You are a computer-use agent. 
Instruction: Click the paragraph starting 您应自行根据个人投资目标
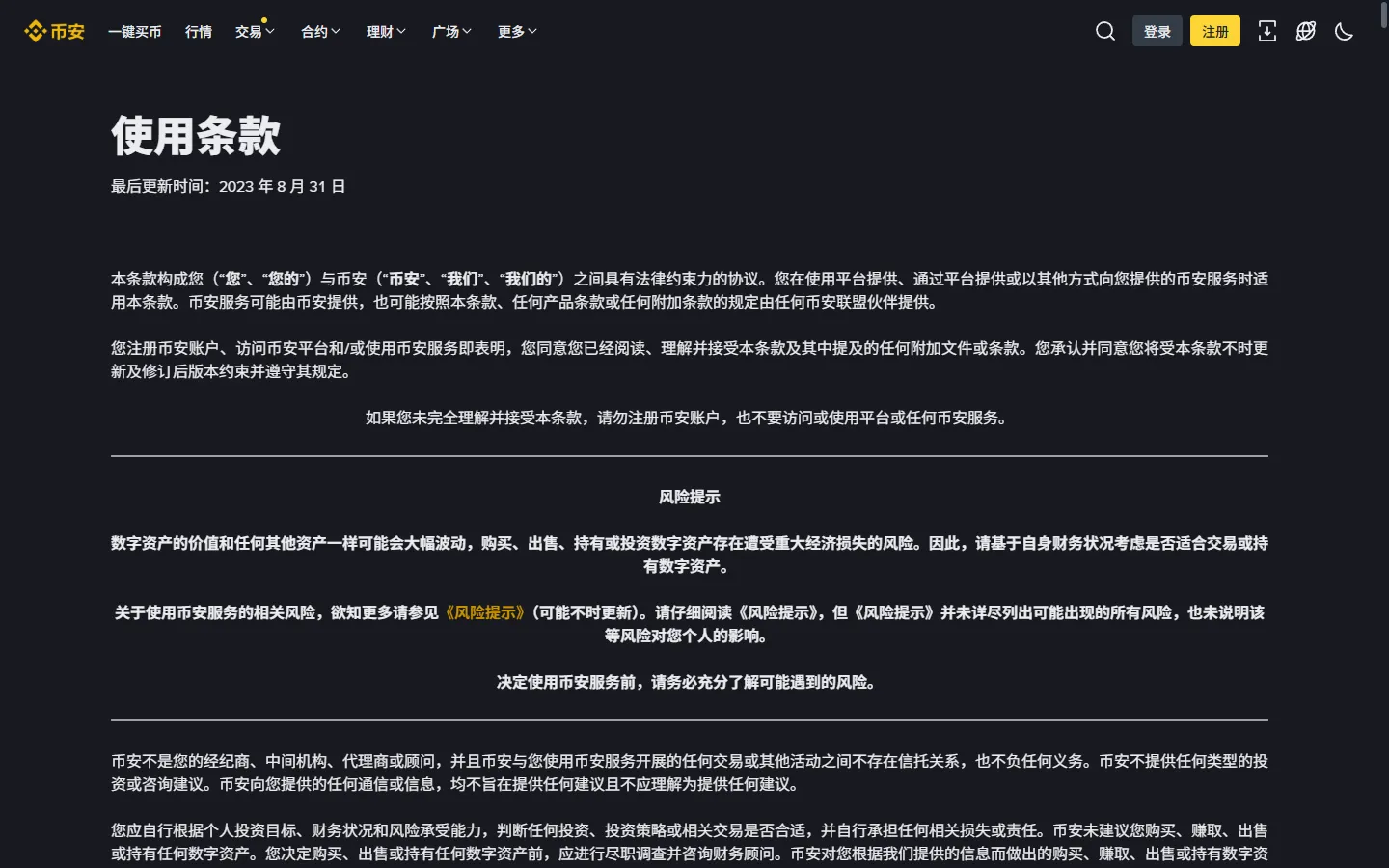pyautogui.click(x=690, y=842)
